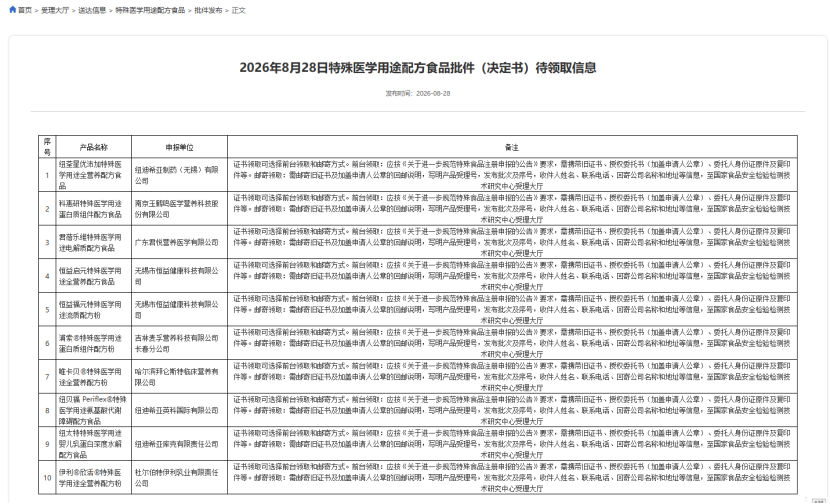Click the remarks cell in row 6
Screen dimensions: 830x504
point(512,343)
